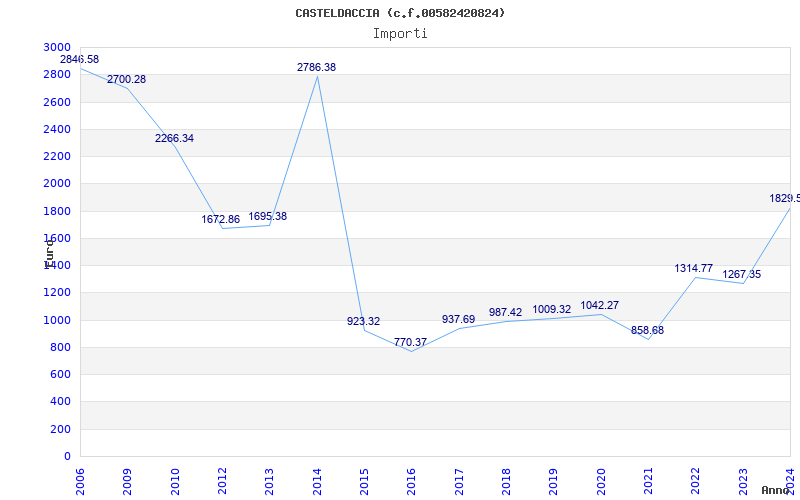The height and width of the screenshot is (500, 800).
Task: Click x-axis year 2010
Action: tap(175, 482)
